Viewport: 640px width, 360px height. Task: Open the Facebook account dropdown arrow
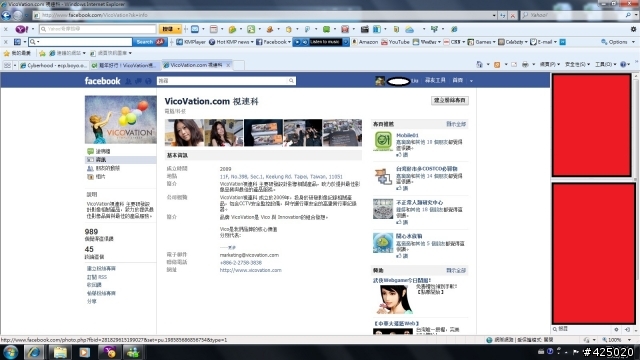[471, 81]
